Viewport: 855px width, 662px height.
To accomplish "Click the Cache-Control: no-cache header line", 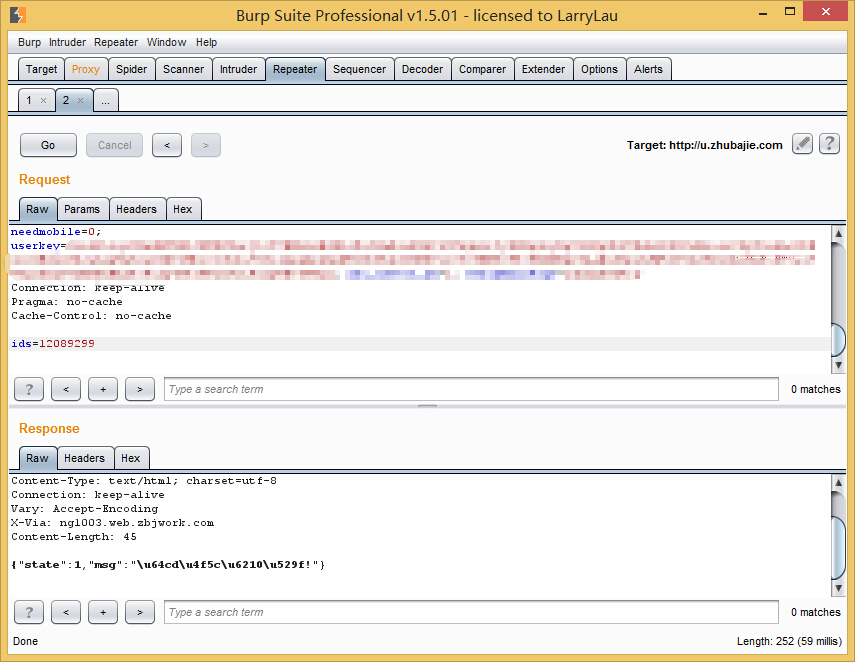I will [x=91, y=316].
